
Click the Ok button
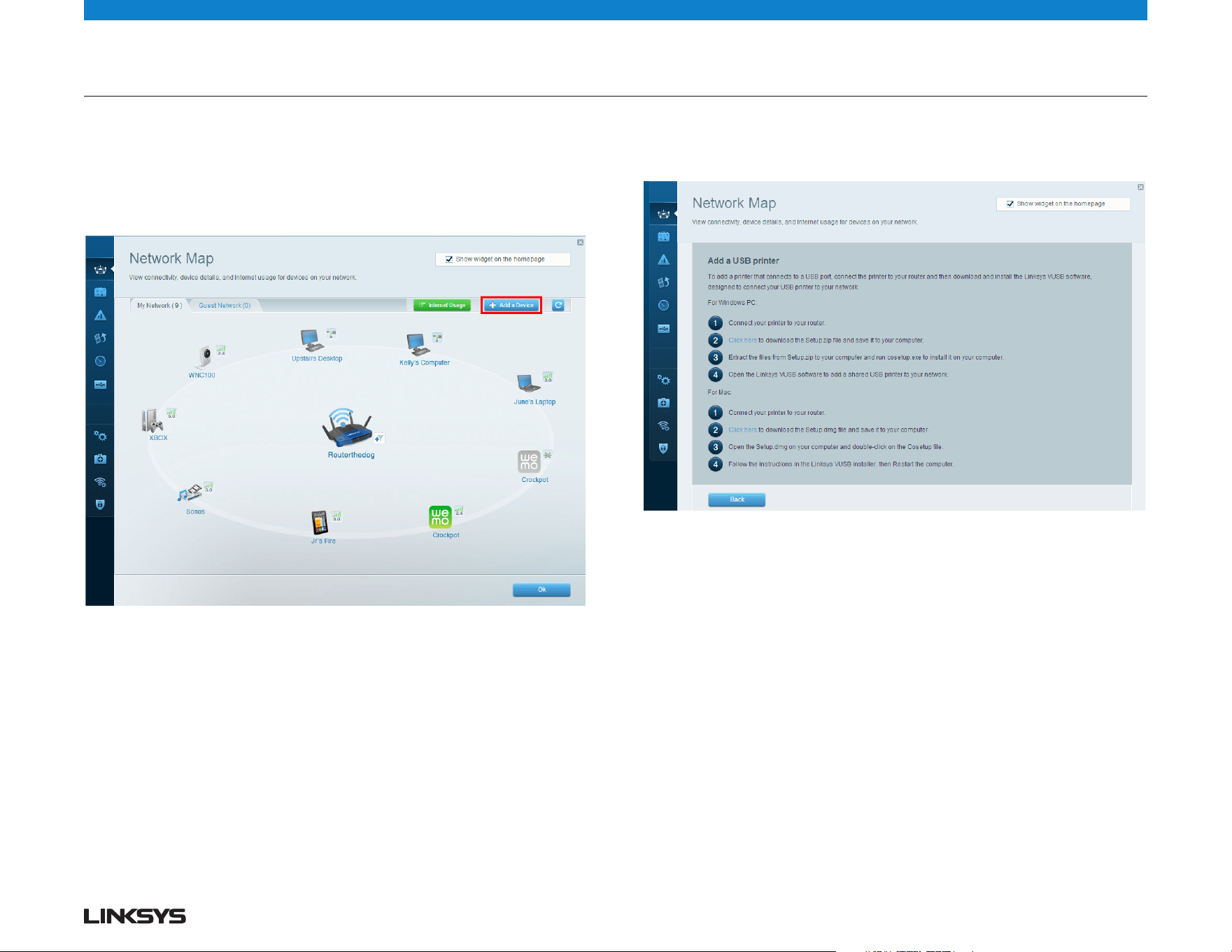pos(541,590)
